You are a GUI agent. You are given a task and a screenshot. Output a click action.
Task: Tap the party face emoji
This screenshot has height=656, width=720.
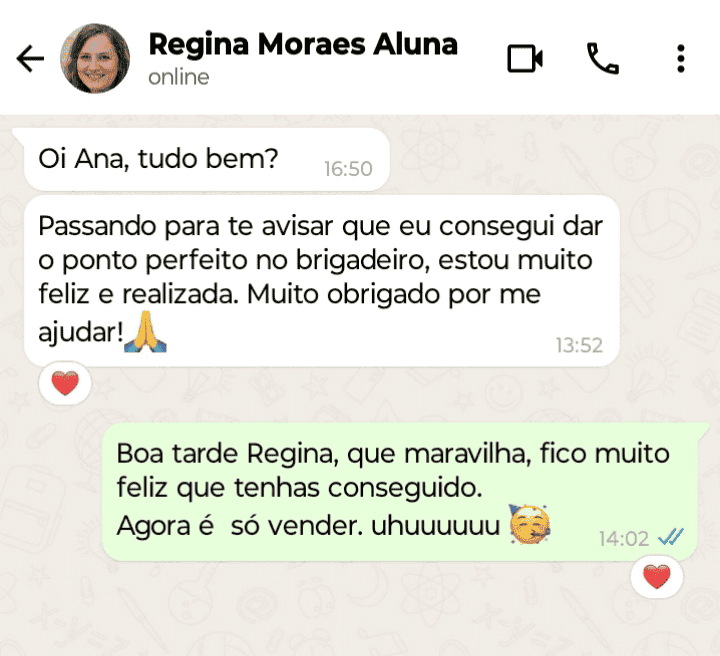click(x=529, y=525)
